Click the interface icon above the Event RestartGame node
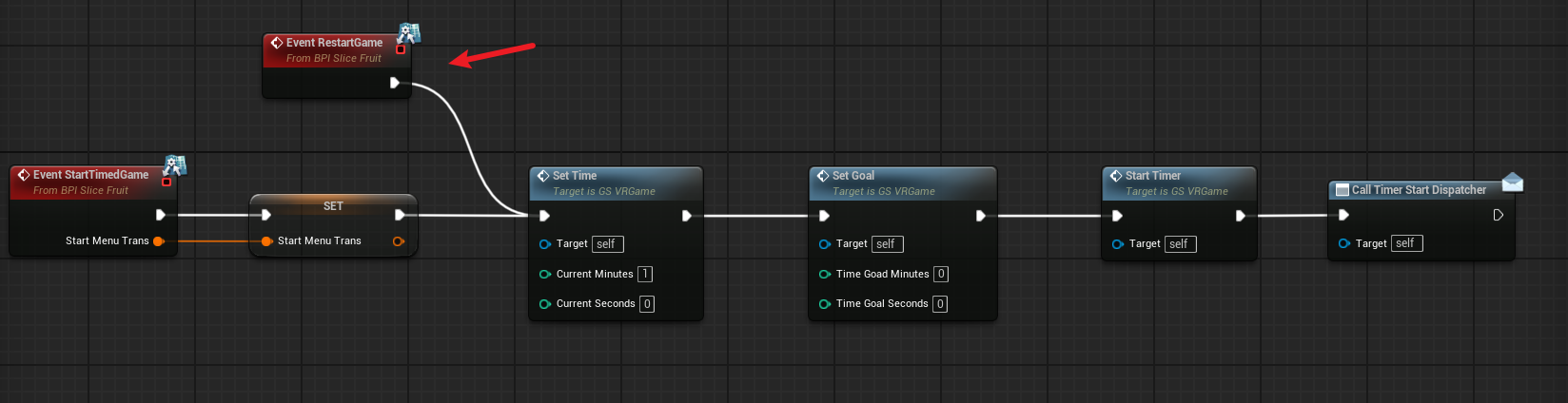 pyautogui.click(x=409, y=33)
